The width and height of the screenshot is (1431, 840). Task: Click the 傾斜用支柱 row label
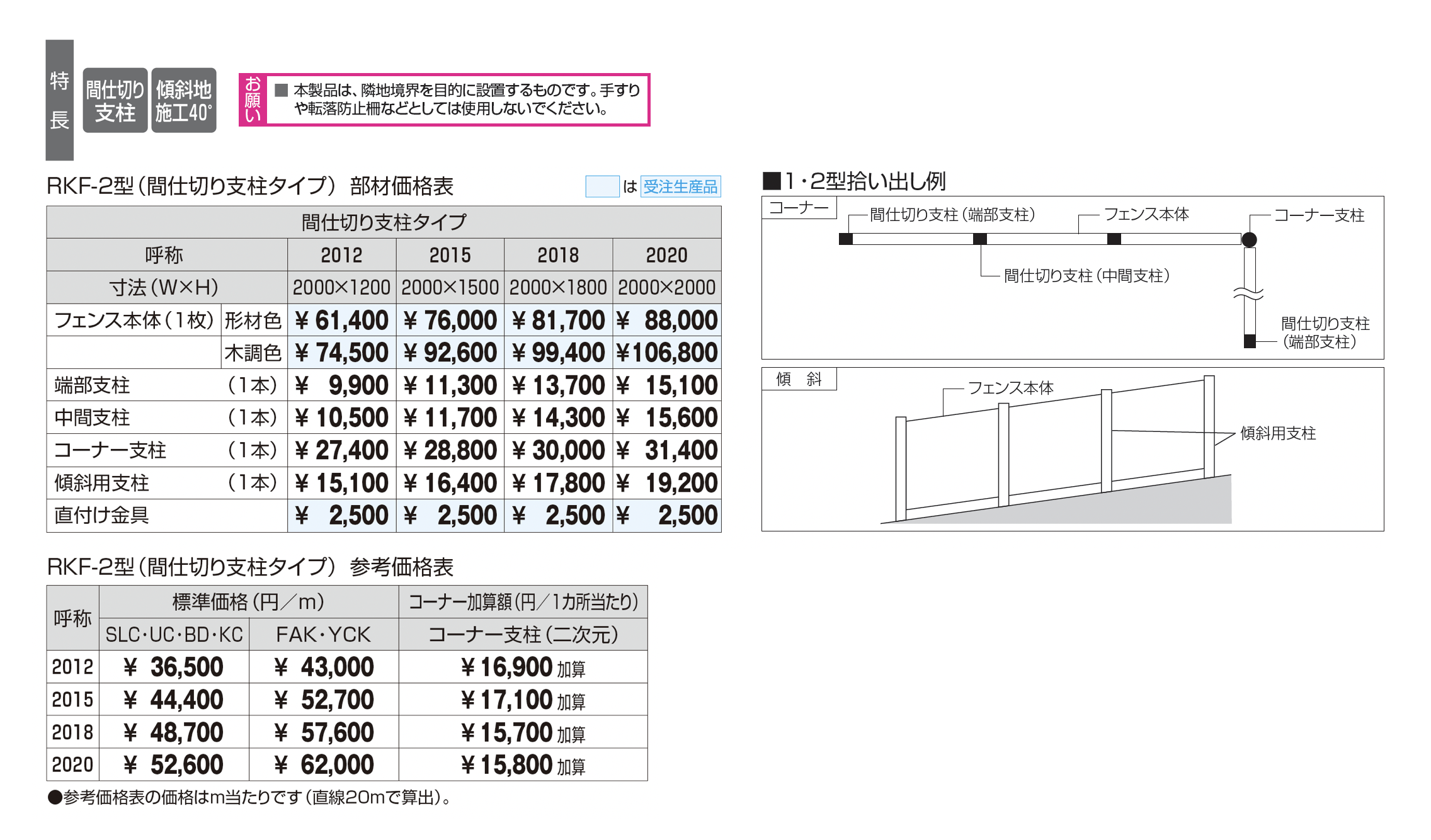[167, 483]
